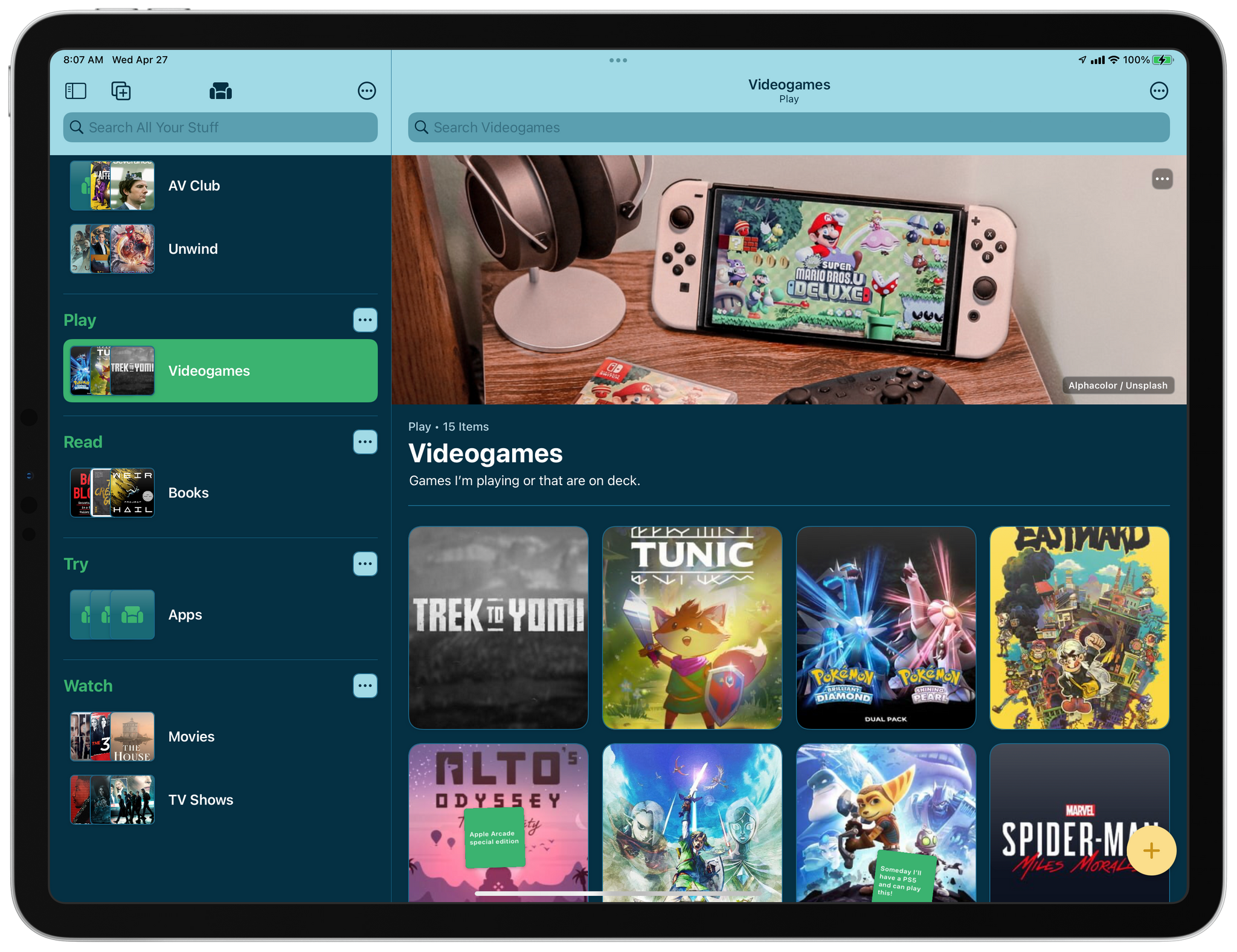Click the ellipsis icon on hero image

tap(1162, 179)
